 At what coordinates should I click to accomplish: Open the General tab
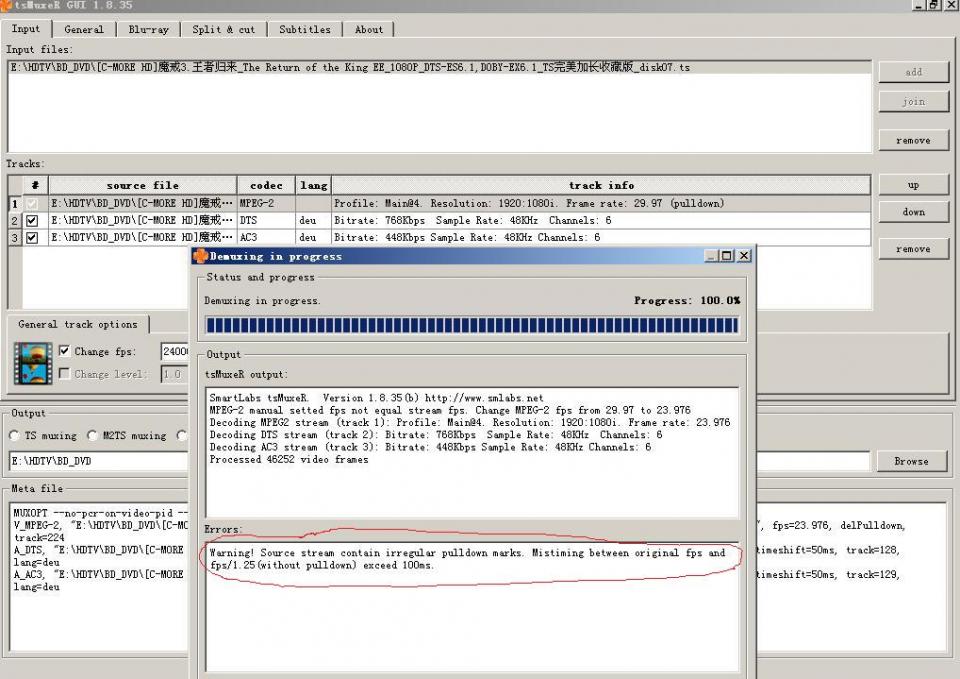click(84, 29)
